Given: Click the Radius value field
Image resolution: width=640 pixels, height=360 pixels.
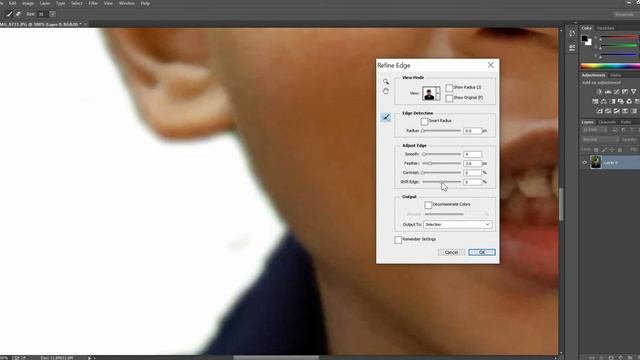Looking at the screenshot, I should click(x=473, y=131).
